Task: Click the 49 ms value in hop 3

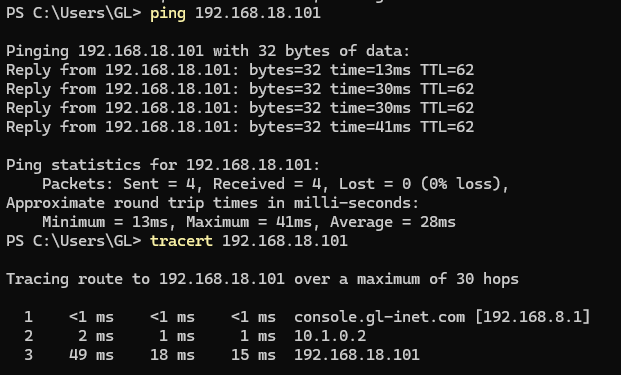Action: (x=91, y=355)
